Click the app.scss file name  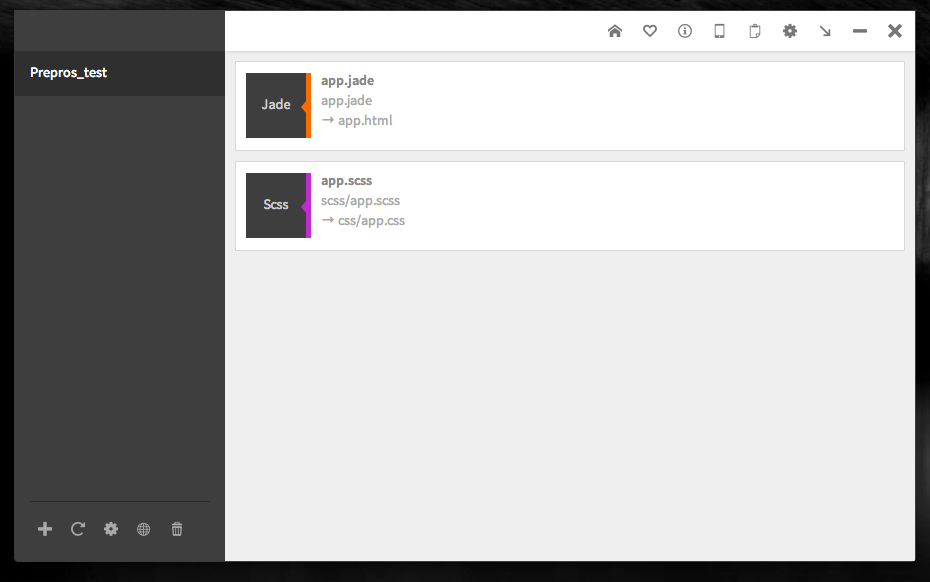[346, 180]
